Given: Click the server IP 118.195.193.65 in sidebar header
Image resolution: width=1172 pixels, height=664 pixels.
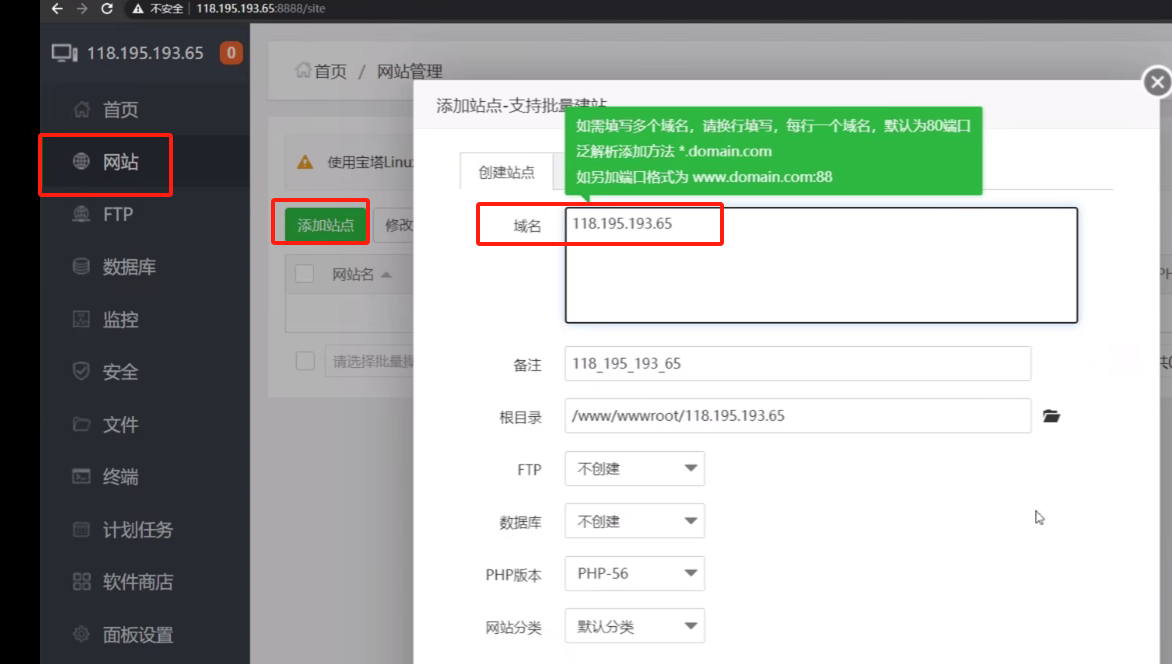Looking at the screenshot, I should (x=145, y=53).
